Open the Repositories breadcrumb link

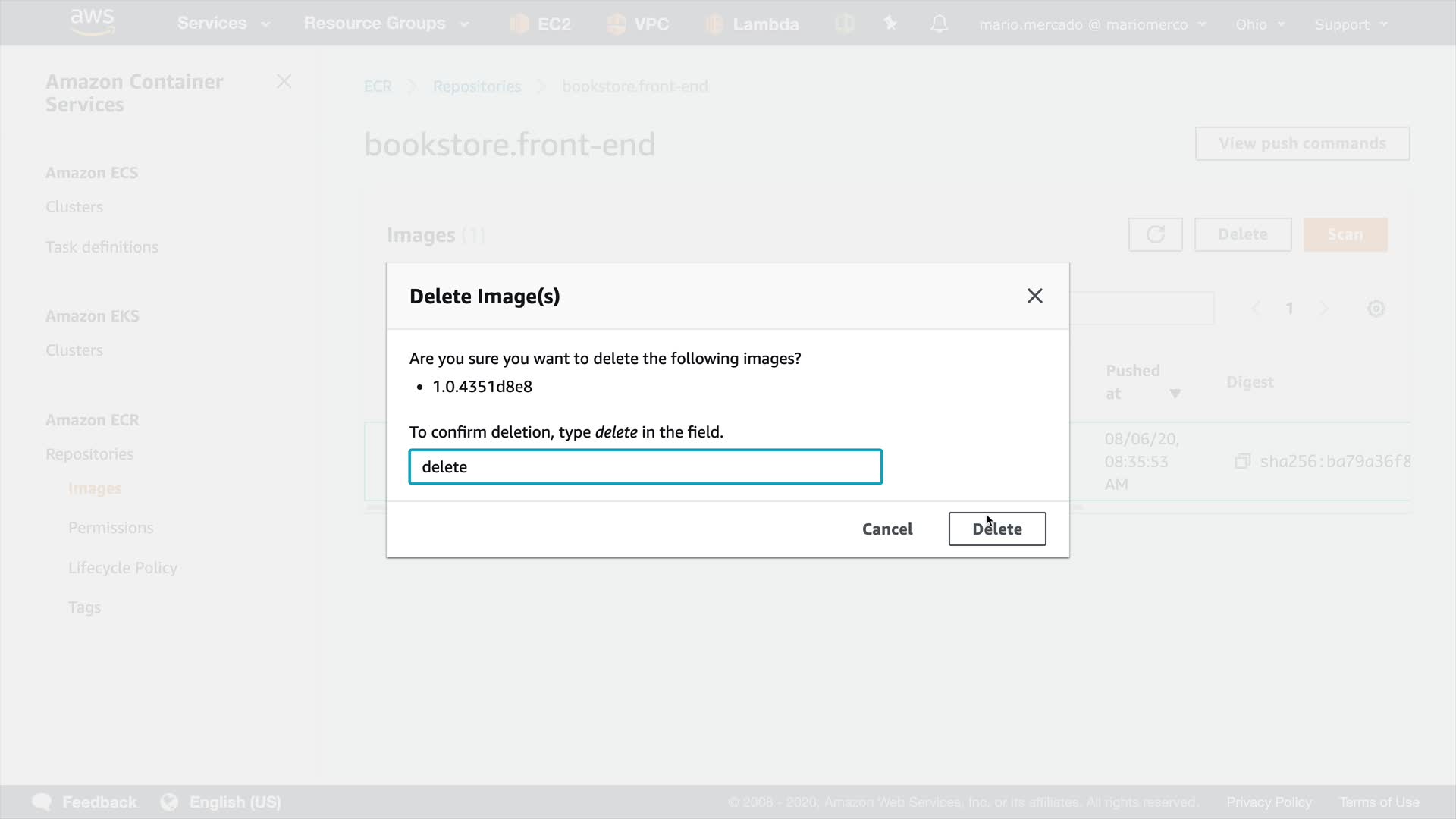coord(477,86)
